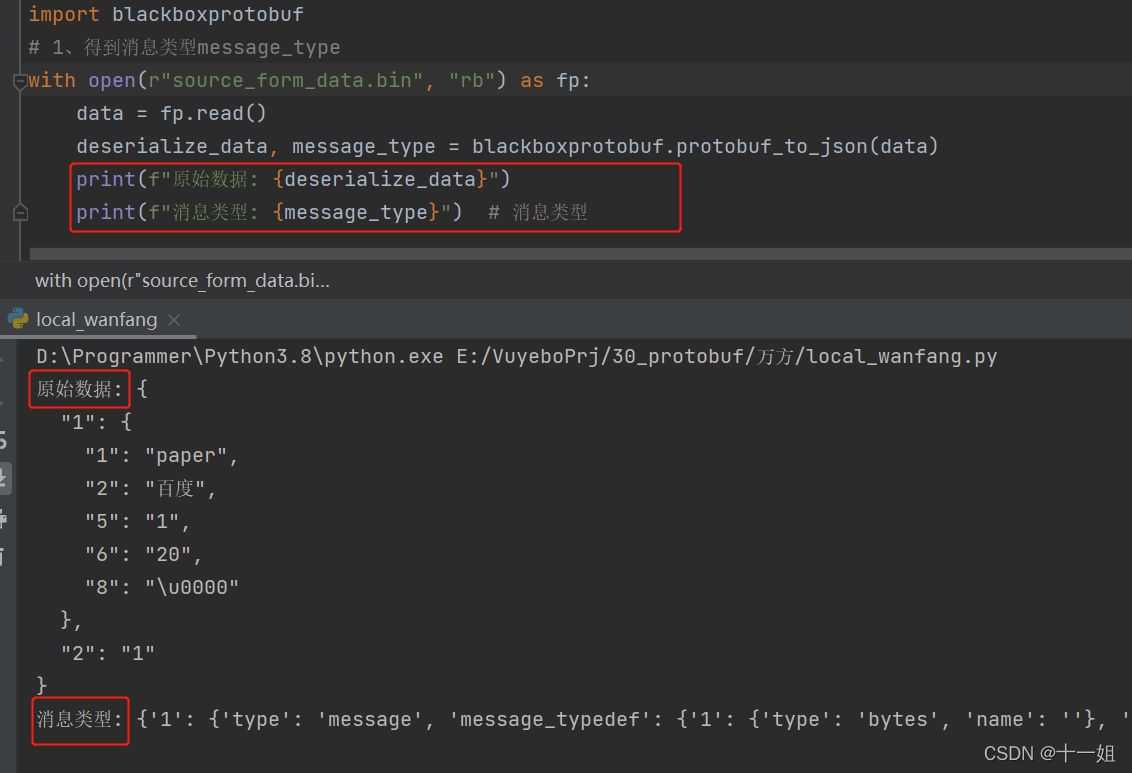Click the 原始数据: console output label
1132x773 pixels.
click(79, 389)
